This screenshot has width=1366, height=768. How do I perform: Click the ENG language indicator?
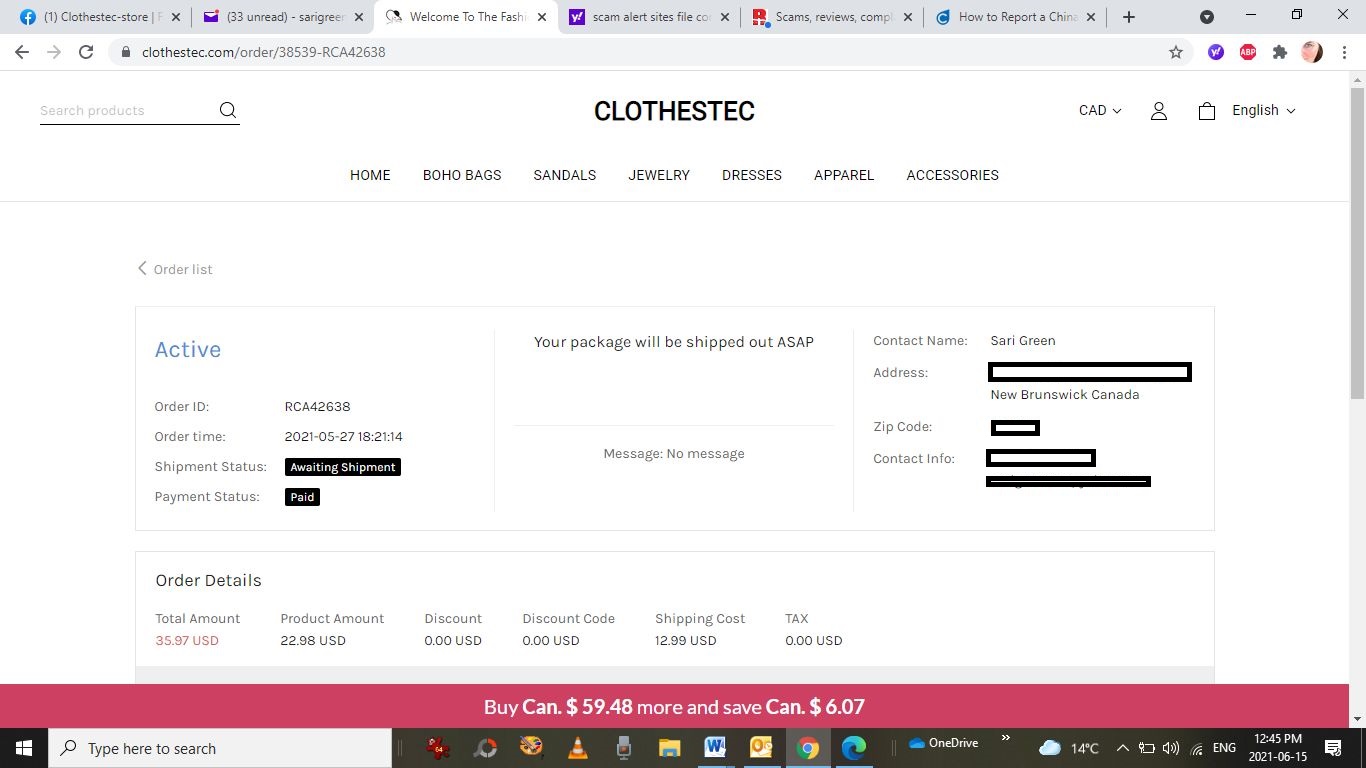coord(1224,748)
